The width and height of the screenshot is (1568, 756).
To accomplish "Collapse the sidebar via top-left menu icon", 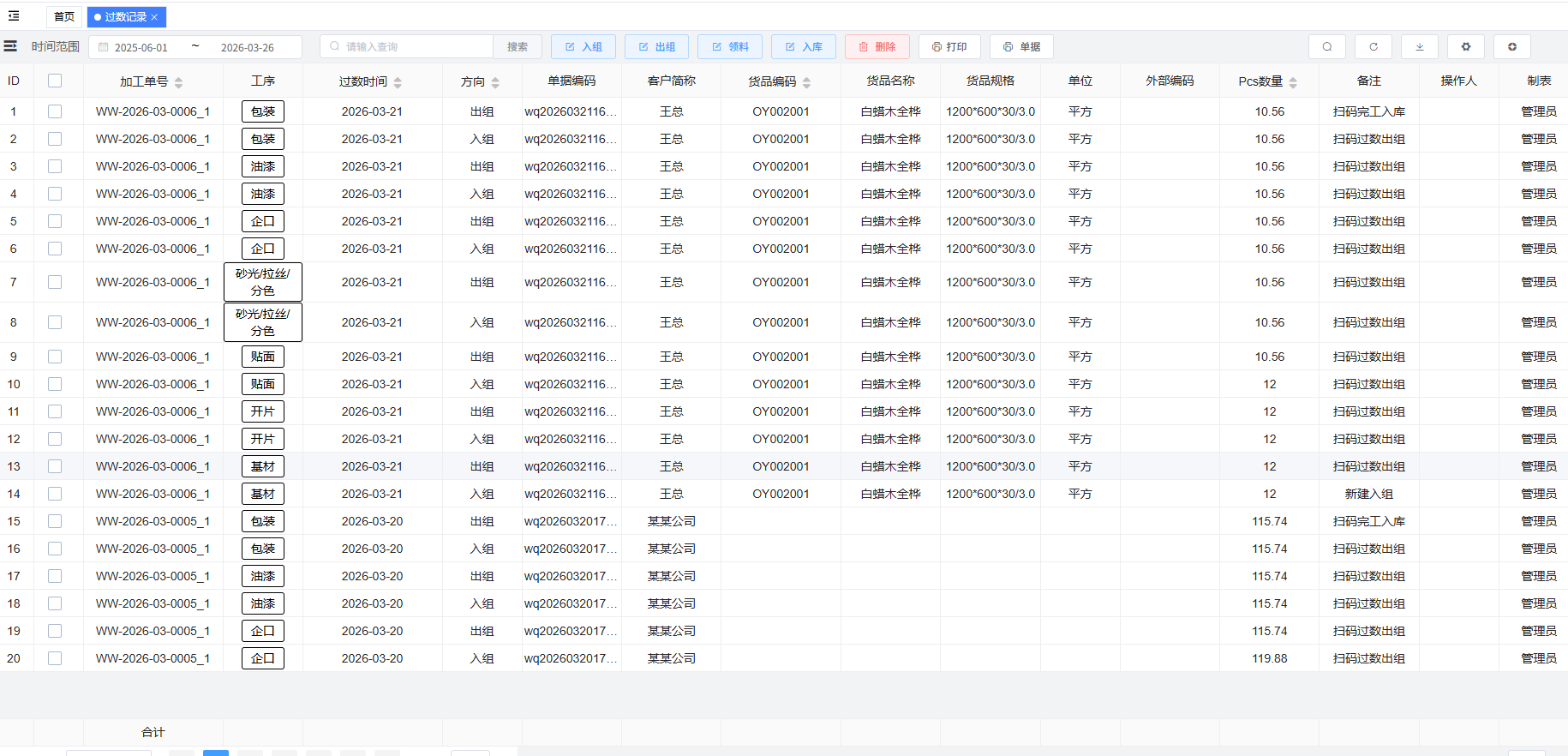I will tap(14, 16).
